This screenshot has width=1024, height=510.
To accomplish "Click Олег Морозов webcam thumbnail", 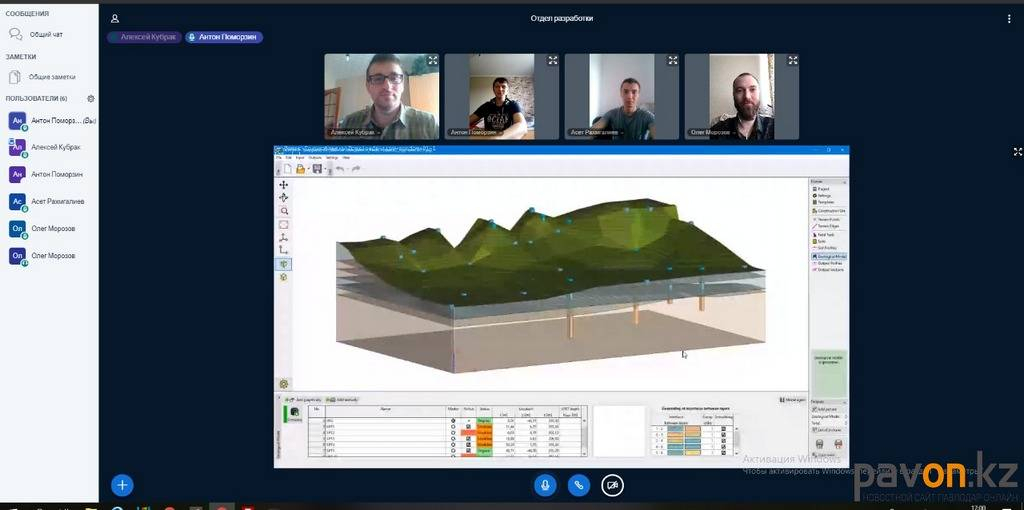I will (741, 97).
